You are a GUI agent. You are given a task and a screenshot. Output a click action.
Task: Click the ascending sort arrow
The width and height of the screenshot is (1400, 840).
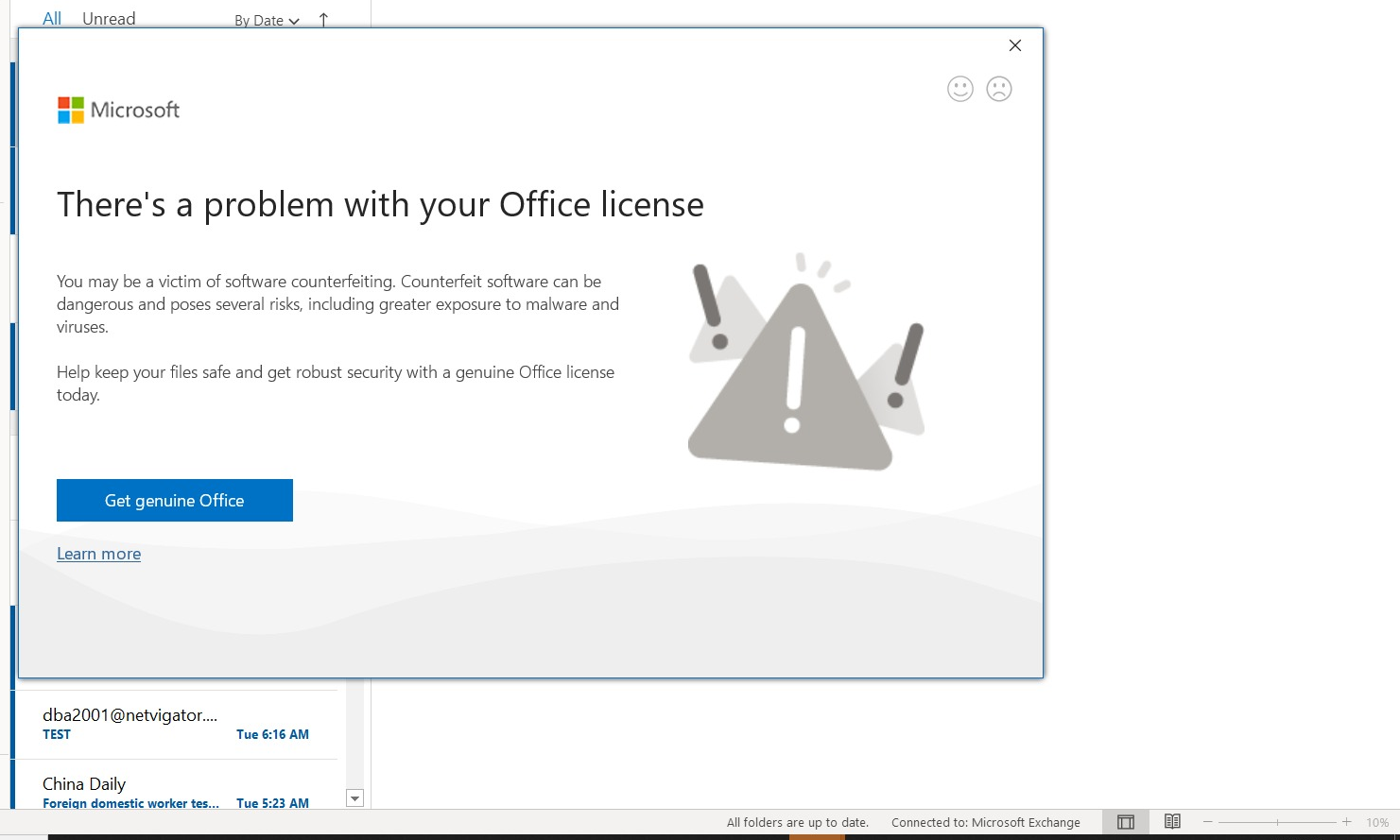tap(322, 19)
